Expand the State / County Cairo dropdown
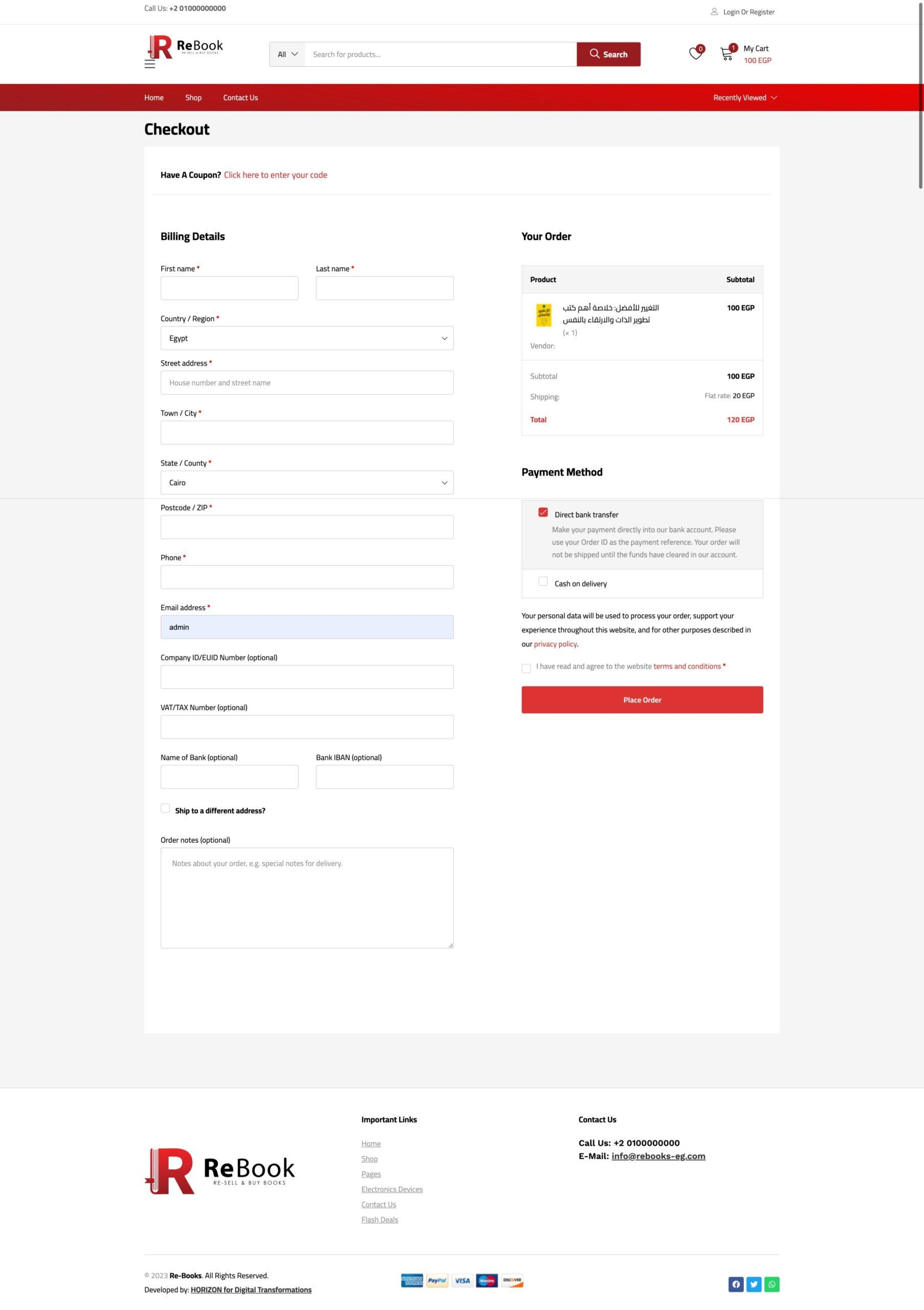Screen dimensions: 924x1310 coord(307,483)
